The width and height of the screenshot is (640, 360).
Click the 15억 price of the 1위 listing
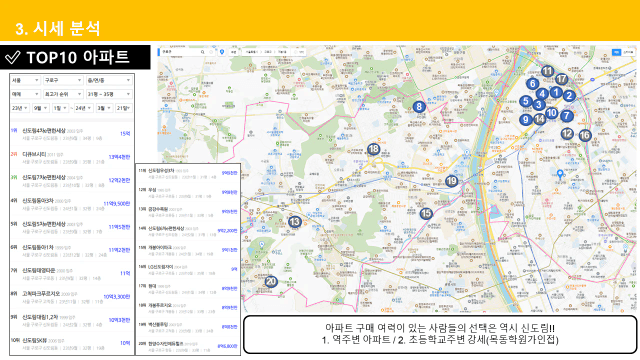pyautogui.click(x=125, y=134)
